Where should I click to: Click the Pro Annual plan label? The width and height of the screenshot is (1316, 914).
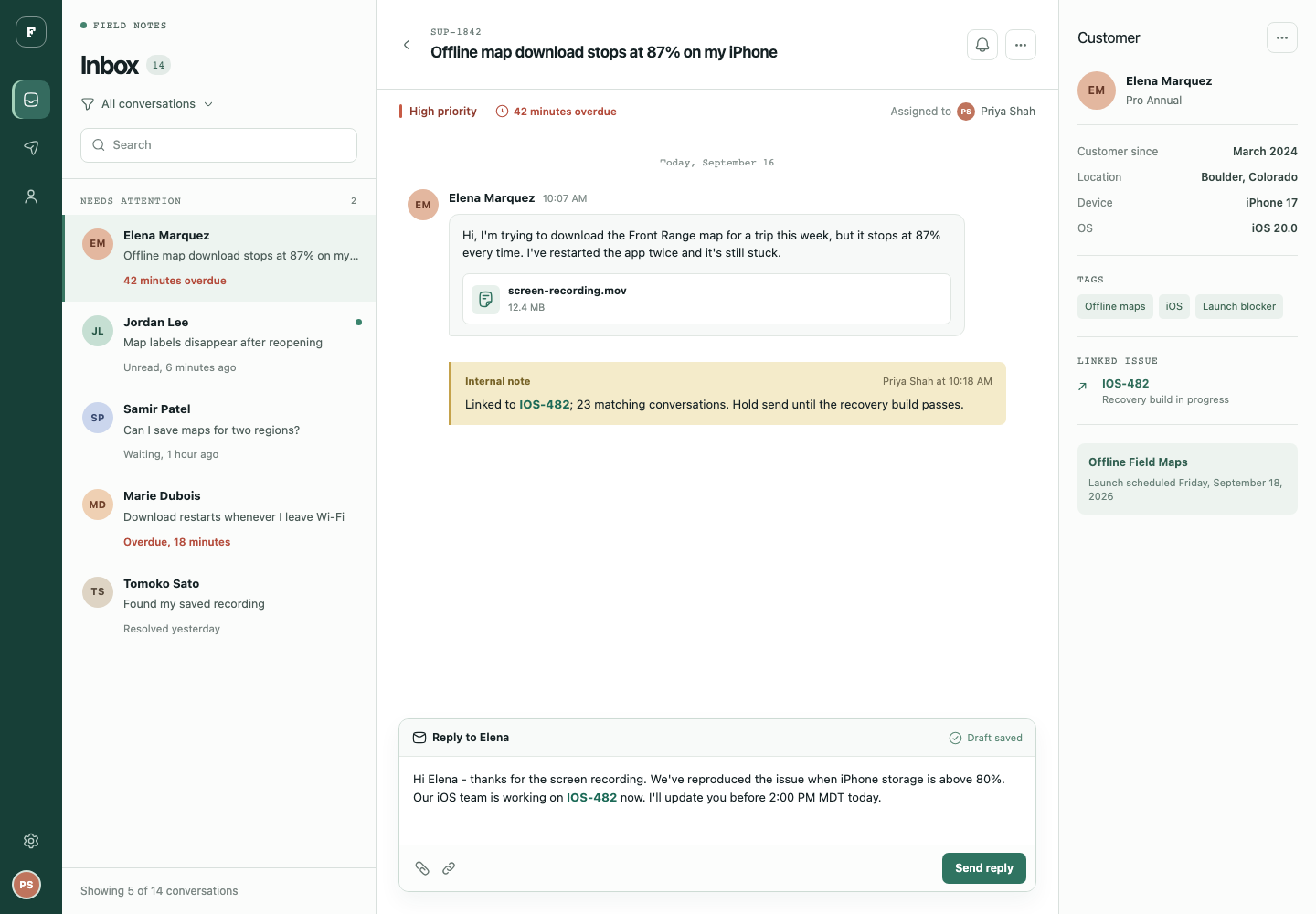coord(1153,101)
